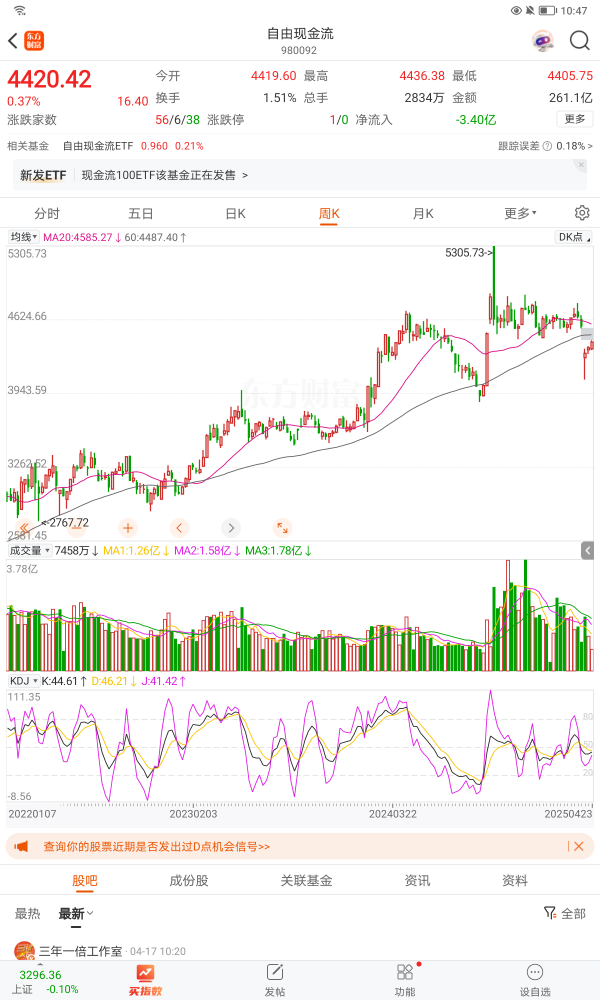Tap the 买指数 buy index icon
Image resolution: width=600 pixels, height=1000 pixels.
click(x=146, y=978)
